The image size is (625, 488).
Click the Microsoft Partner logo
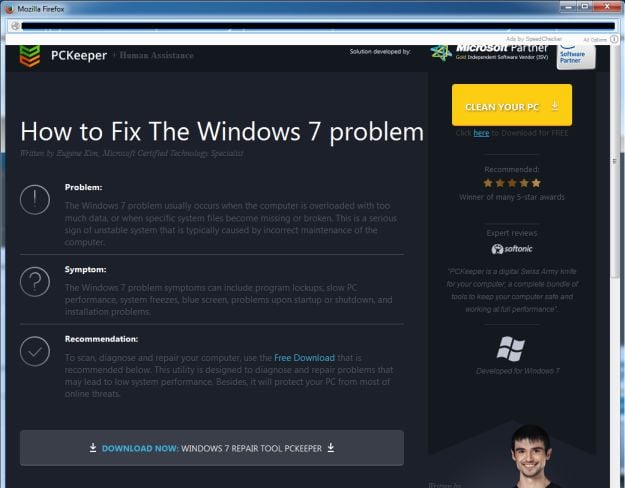pyautogui.click(x=489, y=52)
